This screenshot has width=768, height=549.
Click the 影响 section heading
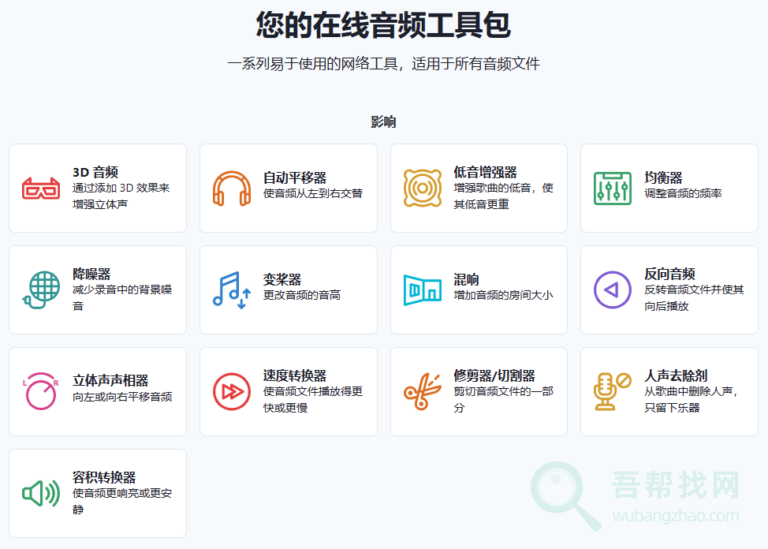tap(383, 122)
